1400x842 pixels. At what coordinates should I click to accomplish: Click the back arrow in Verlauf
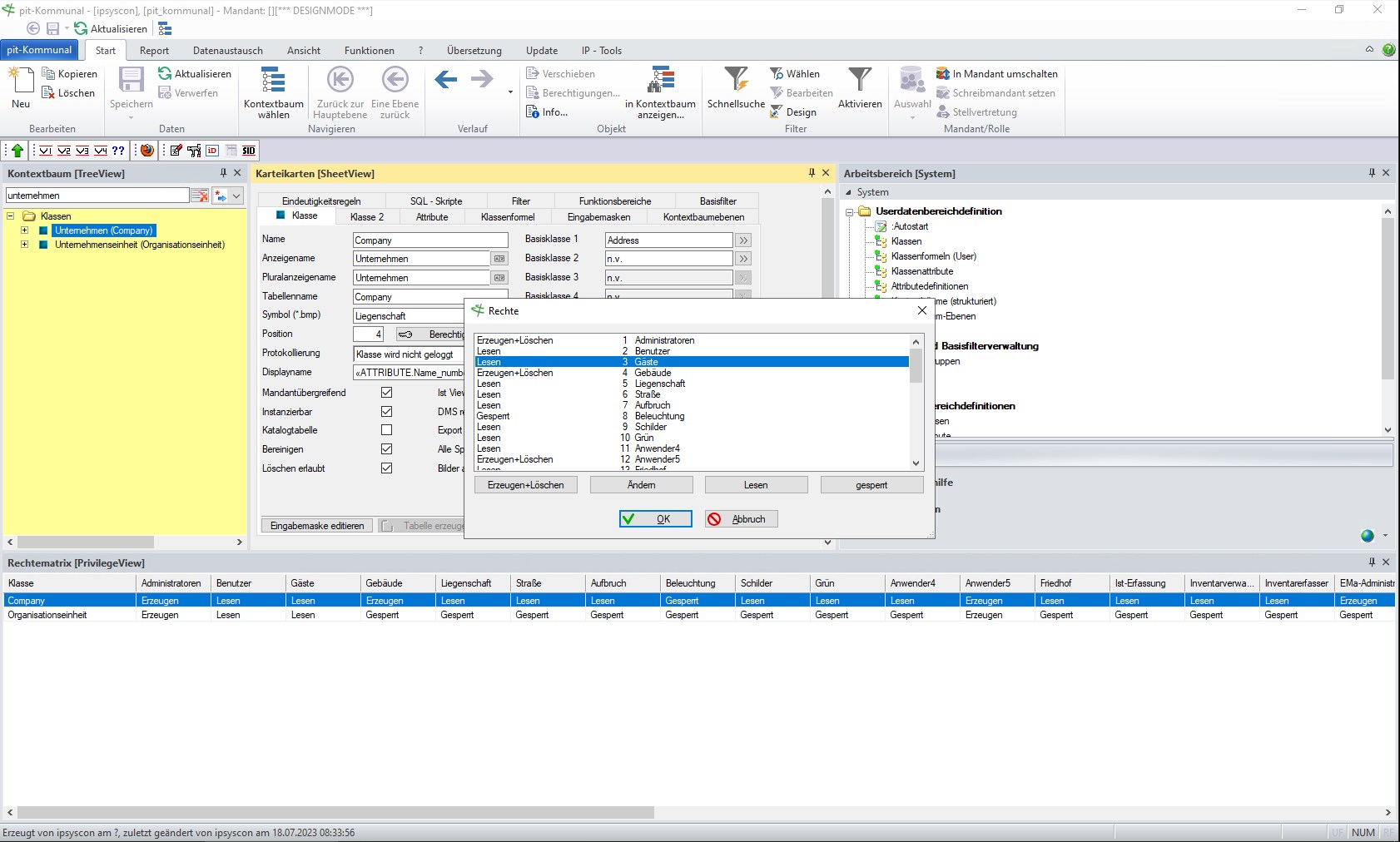[446, 80]
